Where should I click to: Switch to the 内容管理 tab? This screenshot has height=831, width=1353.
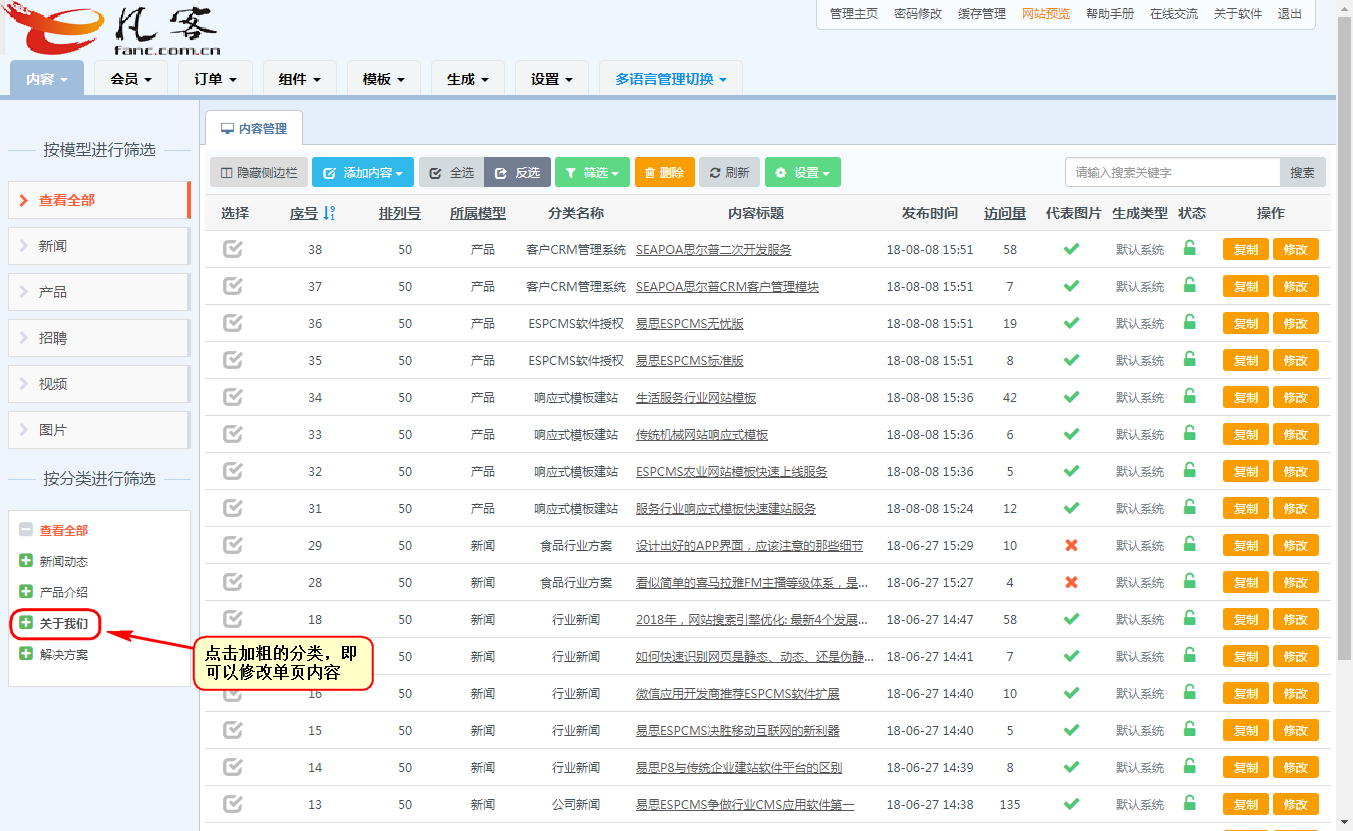pos(254,129)
